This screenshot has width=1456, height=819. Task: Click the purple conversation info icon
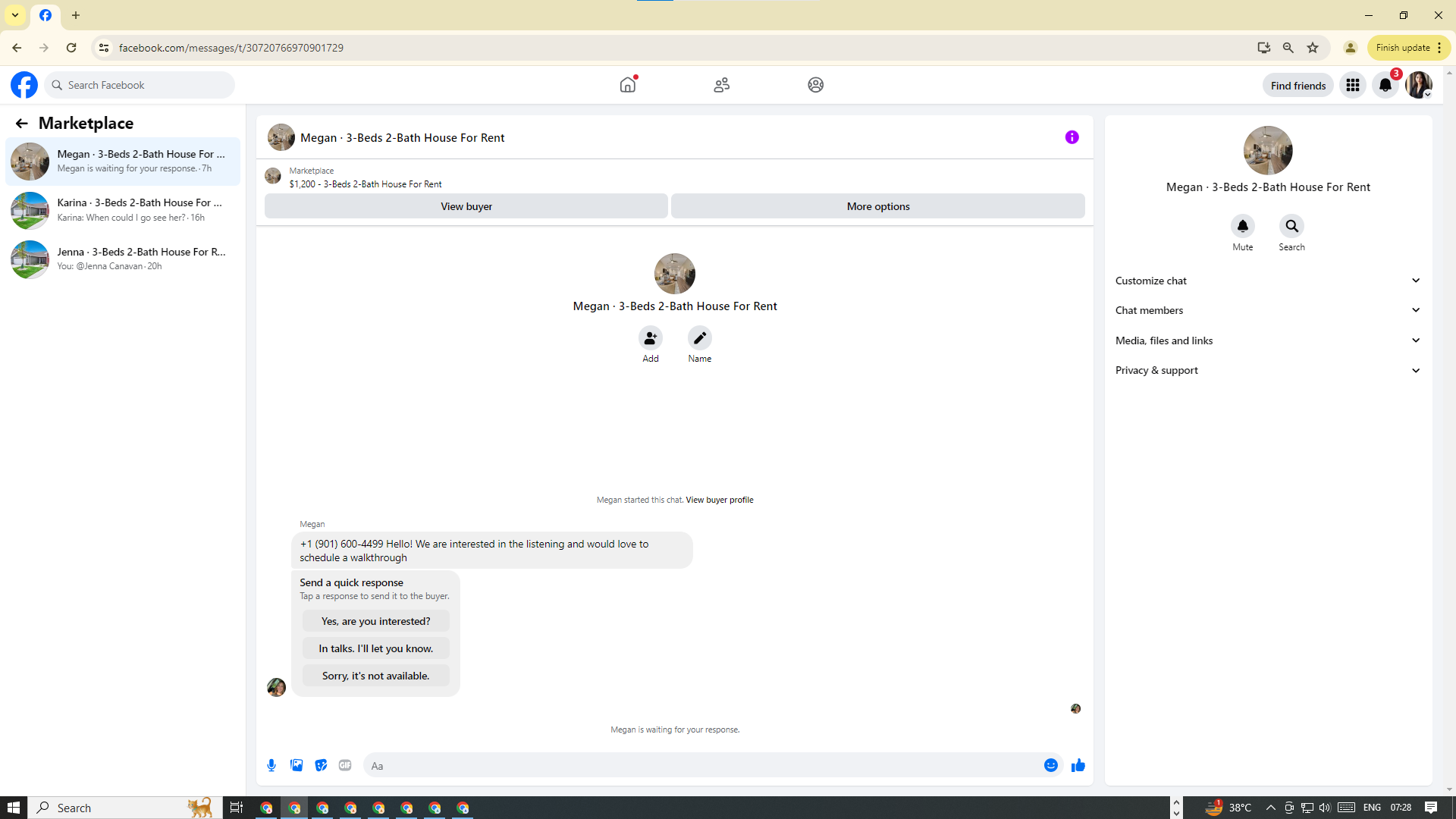click(1072, 137)
